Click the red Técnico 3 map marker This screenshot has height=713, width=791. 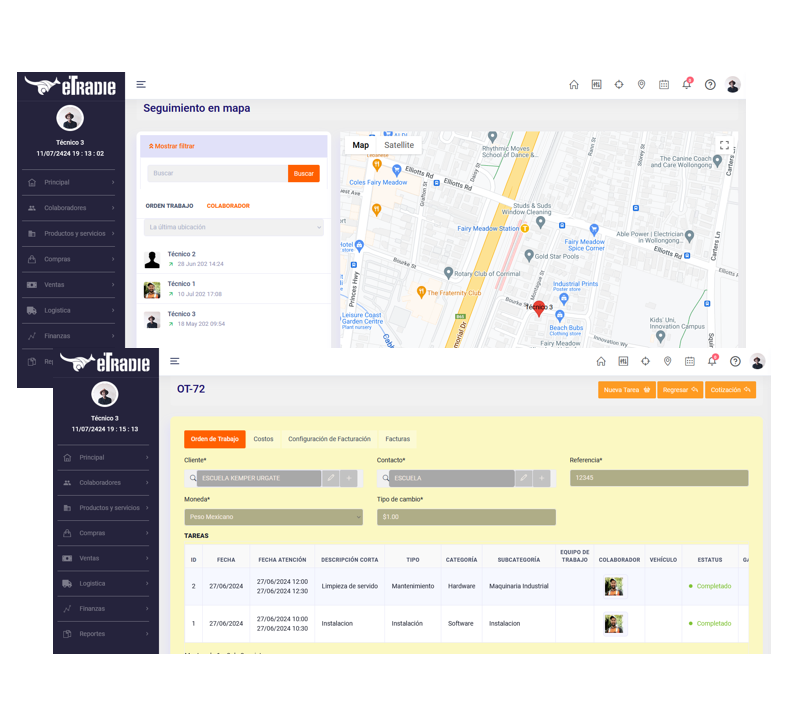(x=538, y=308)
